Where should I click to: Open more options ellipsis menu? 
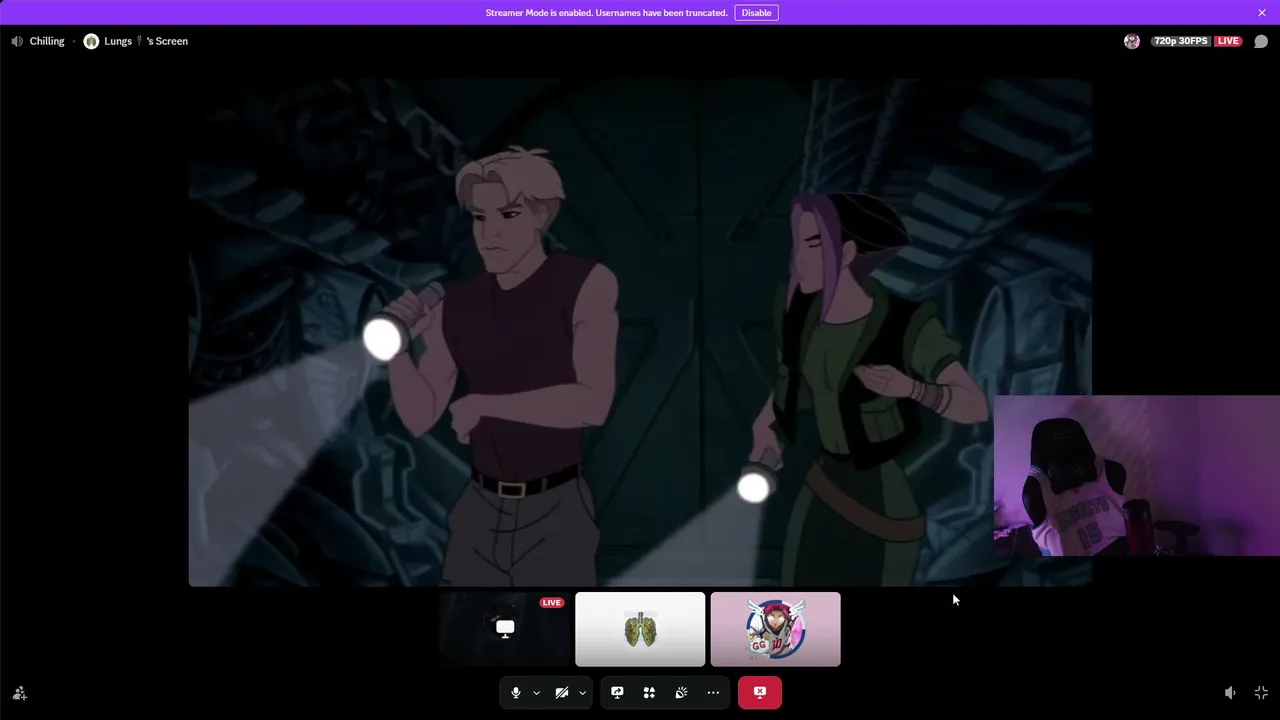tap(713, 692)
